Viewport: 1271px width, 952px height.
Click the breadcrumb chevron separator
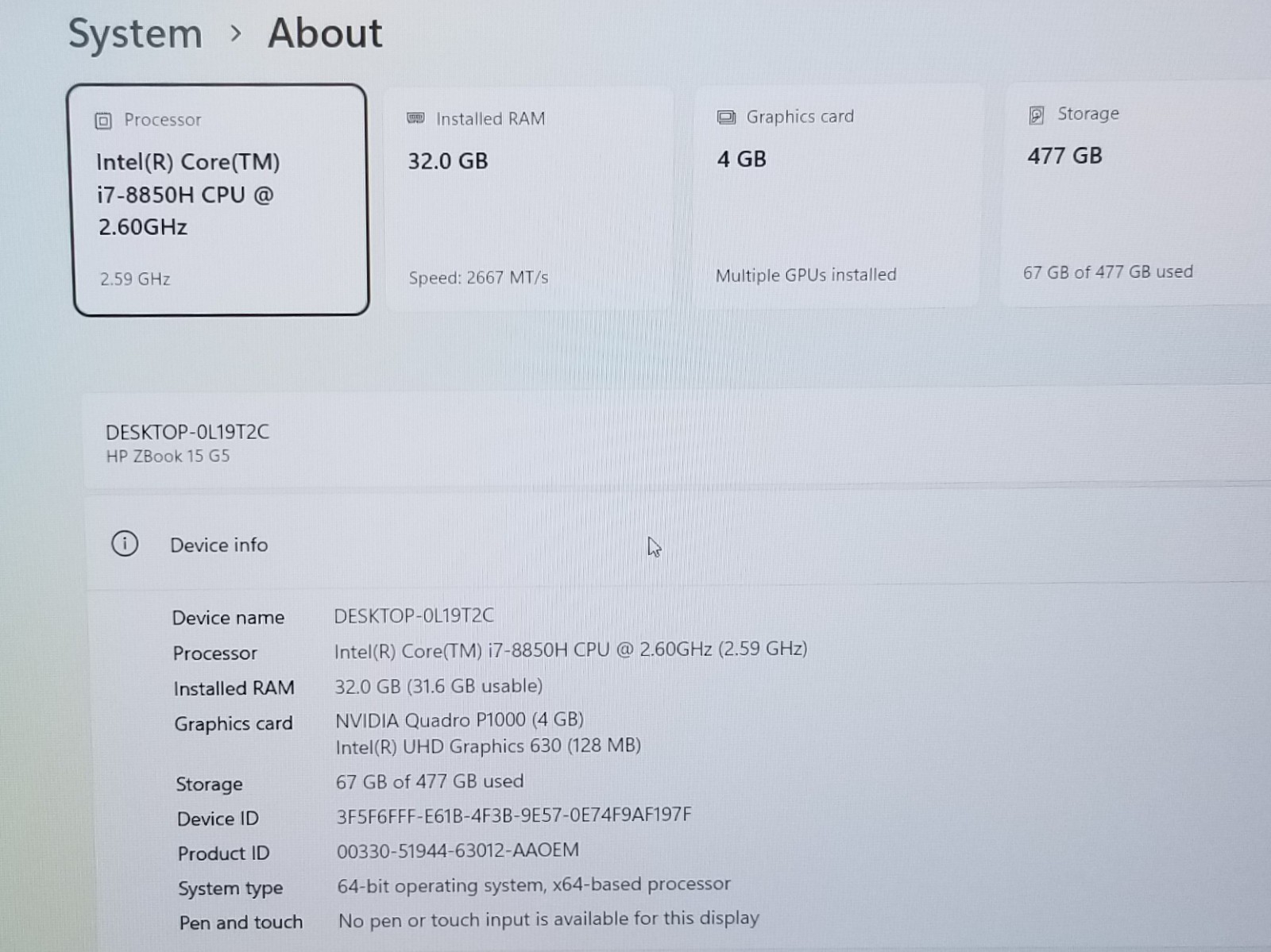coord(235,34)
